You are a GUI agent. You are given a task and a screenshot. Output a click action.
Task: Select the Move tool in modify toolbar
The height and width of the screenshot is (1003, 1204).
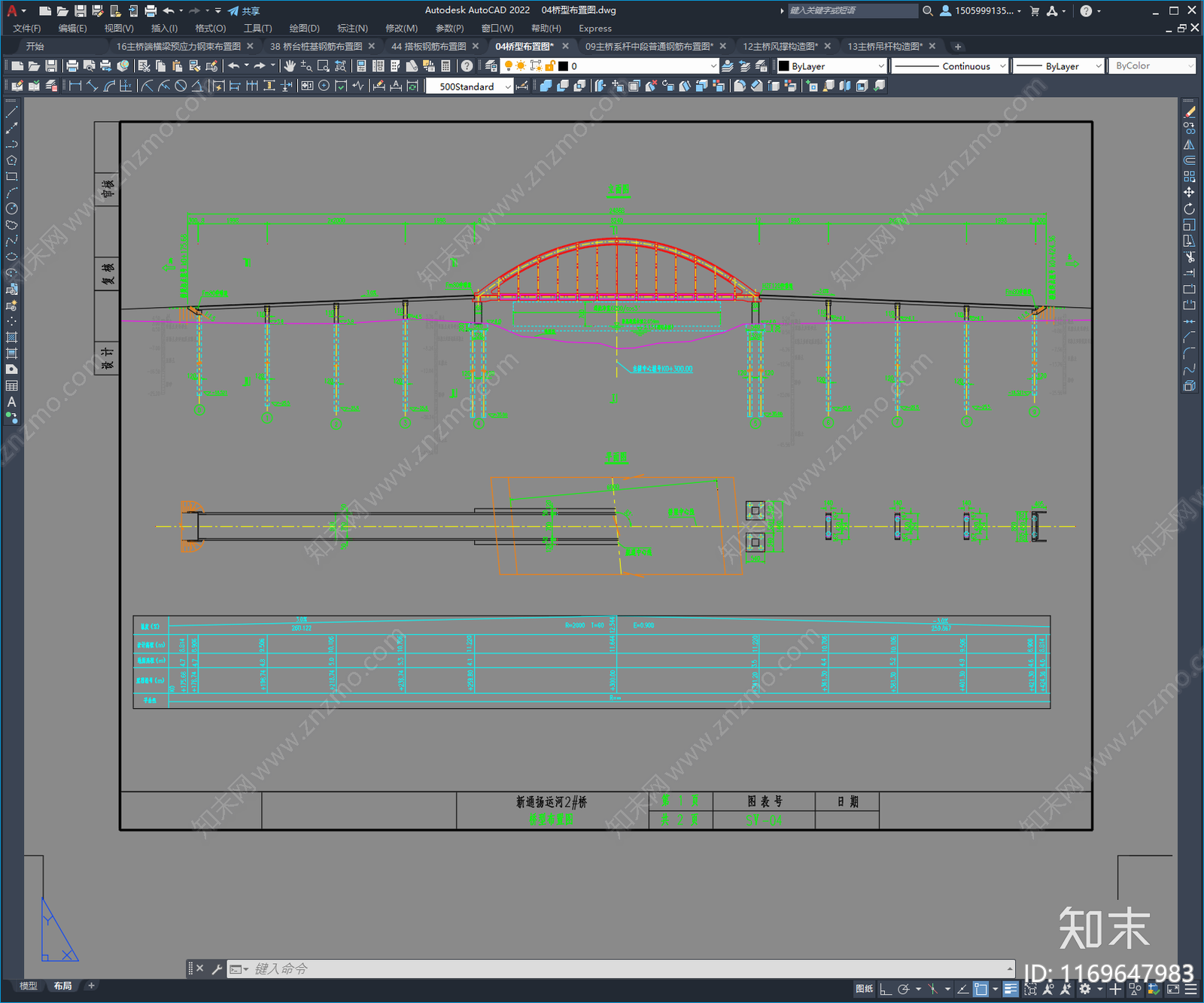(1189, 193)
